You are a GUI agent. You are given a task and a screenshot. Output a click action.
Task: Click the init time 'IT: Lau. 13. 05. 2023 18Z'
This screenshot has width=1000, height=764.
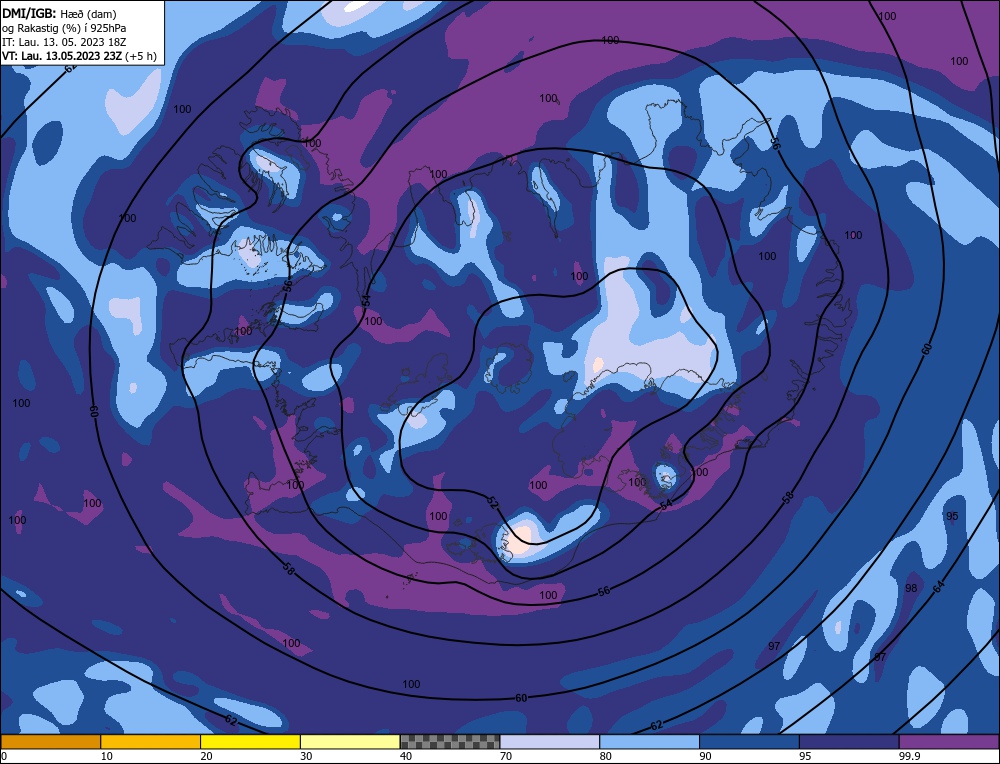64,42
